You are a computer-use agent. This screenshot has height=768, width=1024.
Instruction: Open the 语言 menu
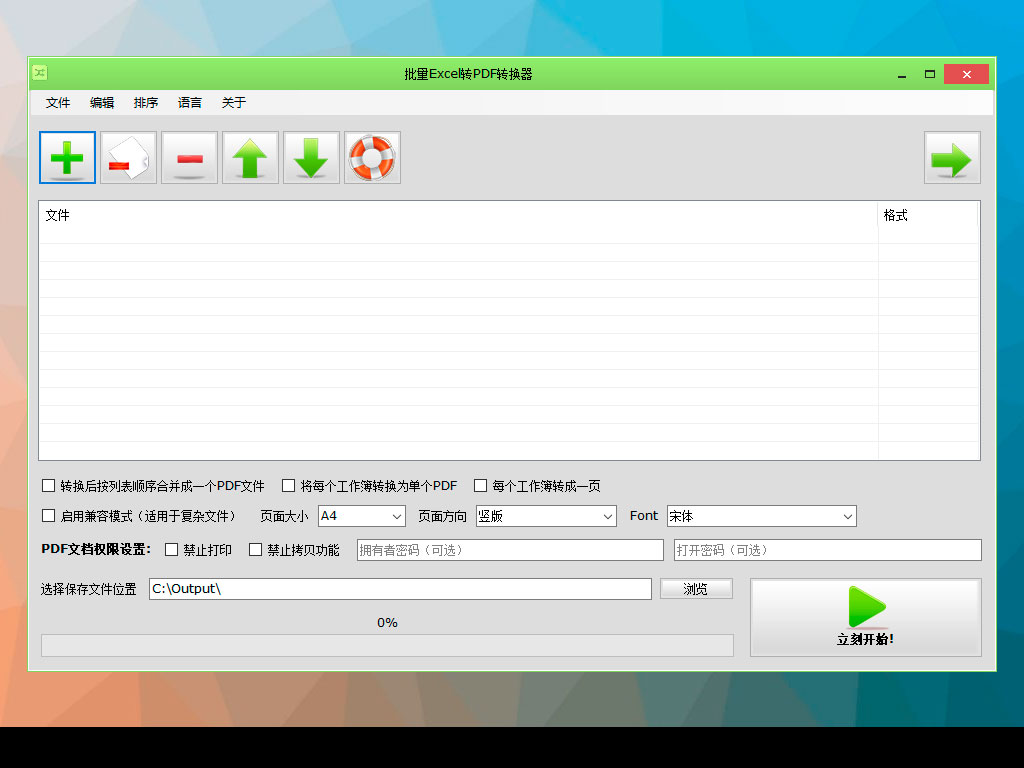[x=190, y=102]
